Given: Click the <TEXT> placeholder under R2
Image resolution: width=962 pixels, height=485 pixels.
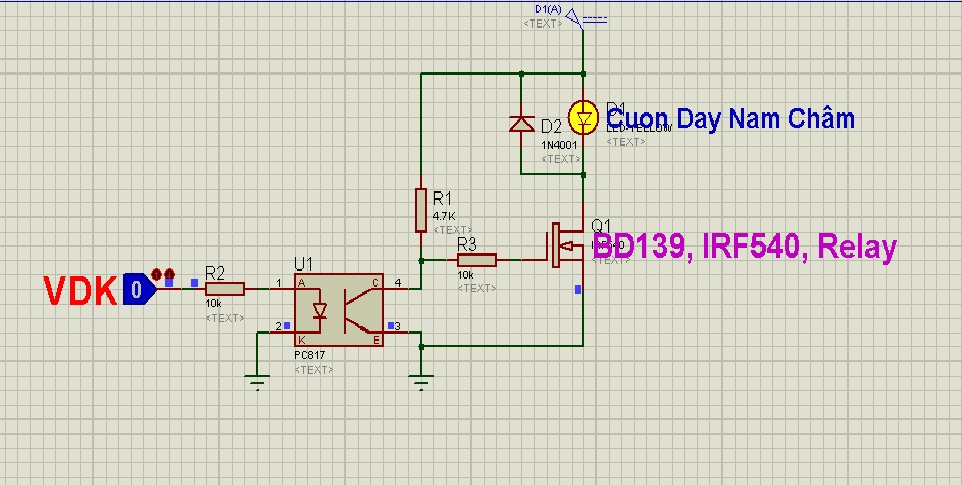Looking at the screenshot, I should [225, 318].
